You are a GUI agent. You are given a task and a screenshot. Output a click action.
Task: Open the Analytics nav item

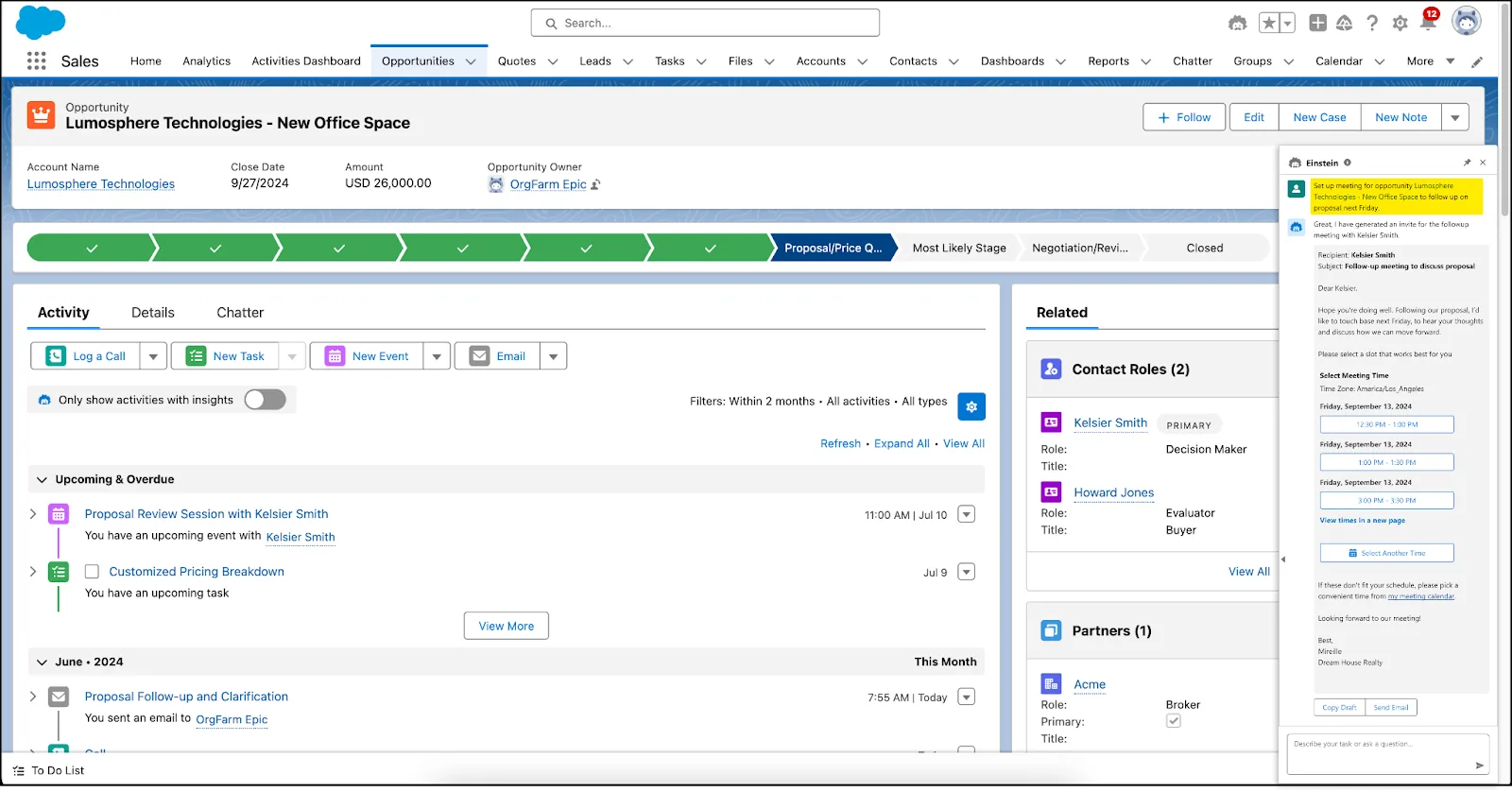pyautogui.click(x=207, y=61)
